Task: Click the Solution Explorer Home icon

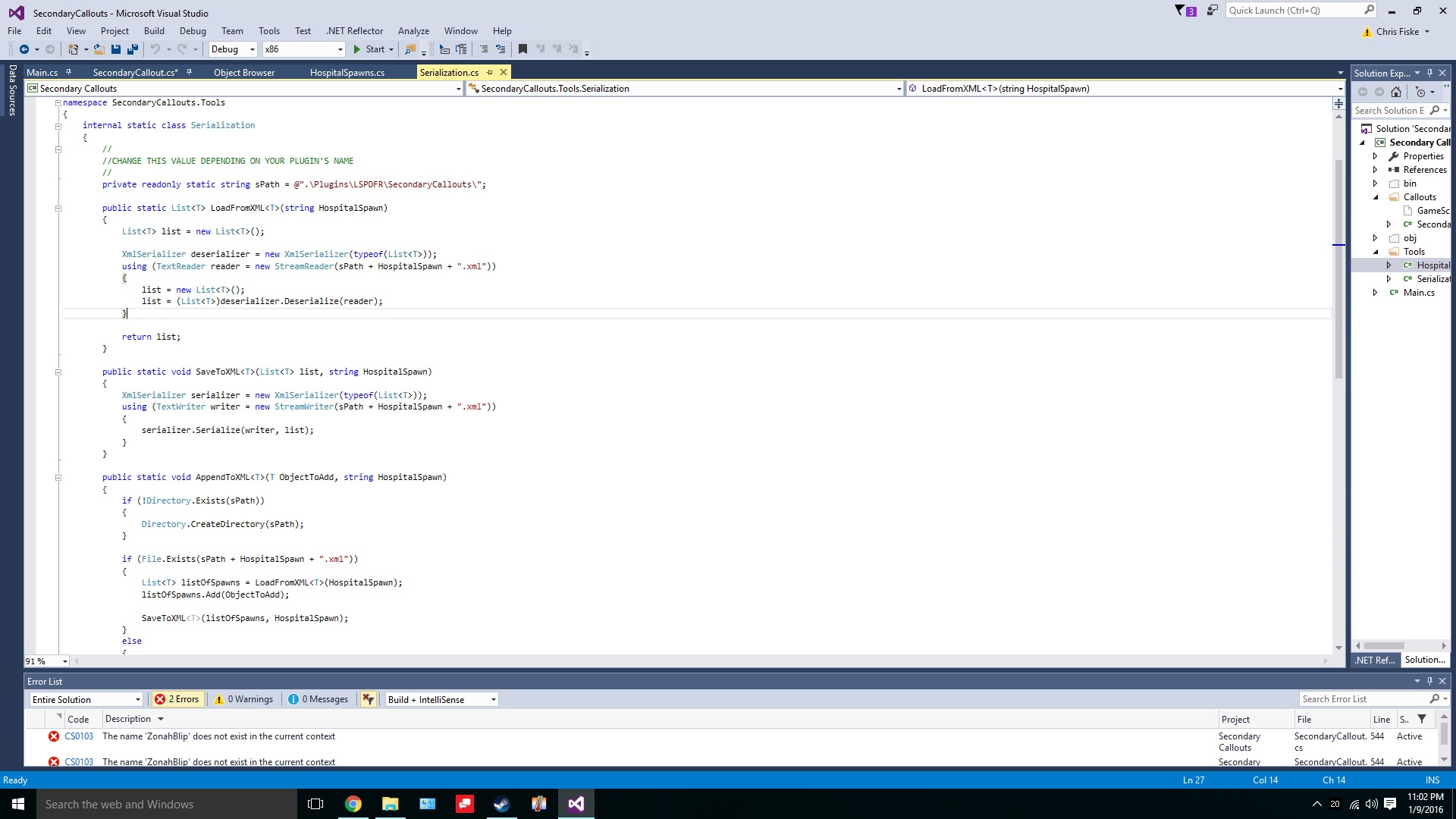Action: point(1396,92)
